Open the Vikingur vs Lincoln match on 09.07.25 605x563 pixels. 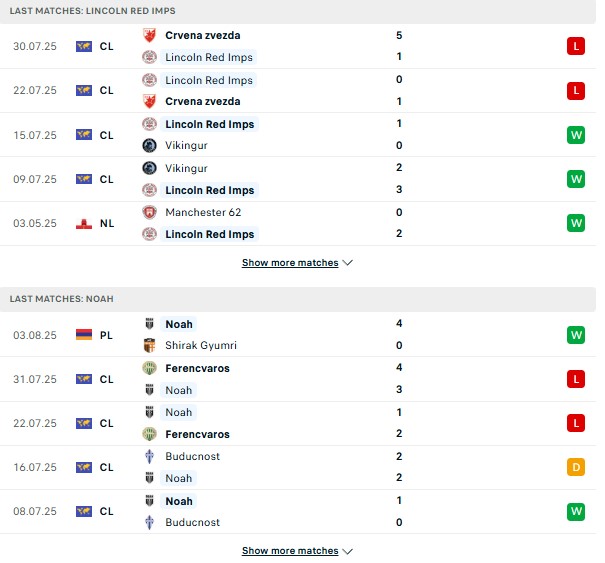pyautogui.click(x=298, y=179)
